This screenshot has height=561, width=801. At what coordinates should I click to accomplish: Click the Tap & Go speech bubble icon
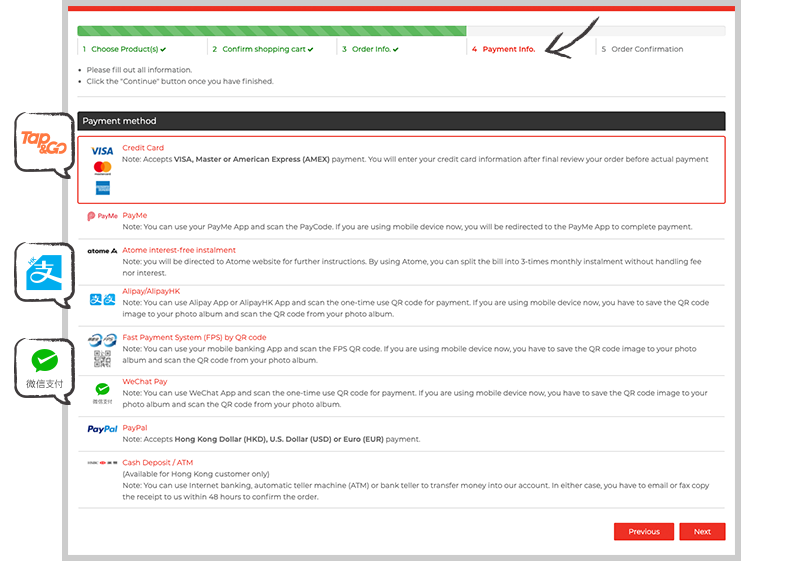43,144
